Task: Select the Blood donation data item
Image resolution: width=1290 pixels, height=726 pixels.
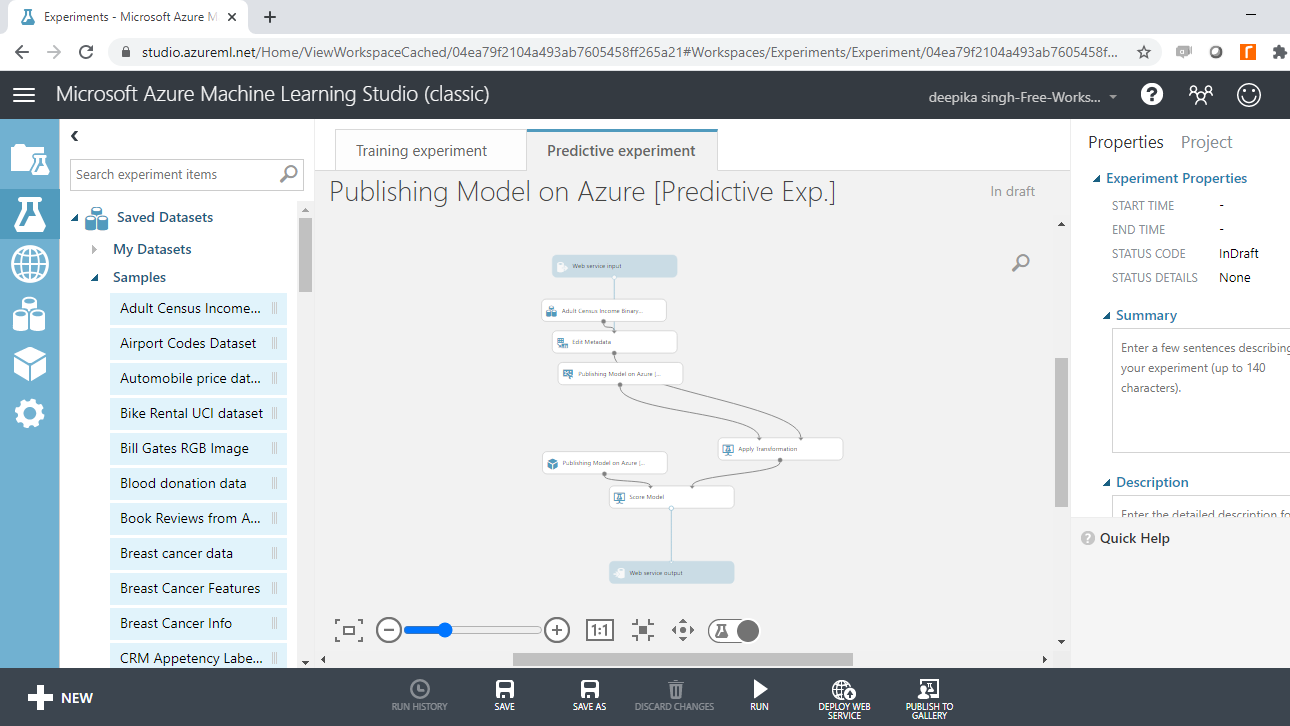Action: [x=199, y=484]
